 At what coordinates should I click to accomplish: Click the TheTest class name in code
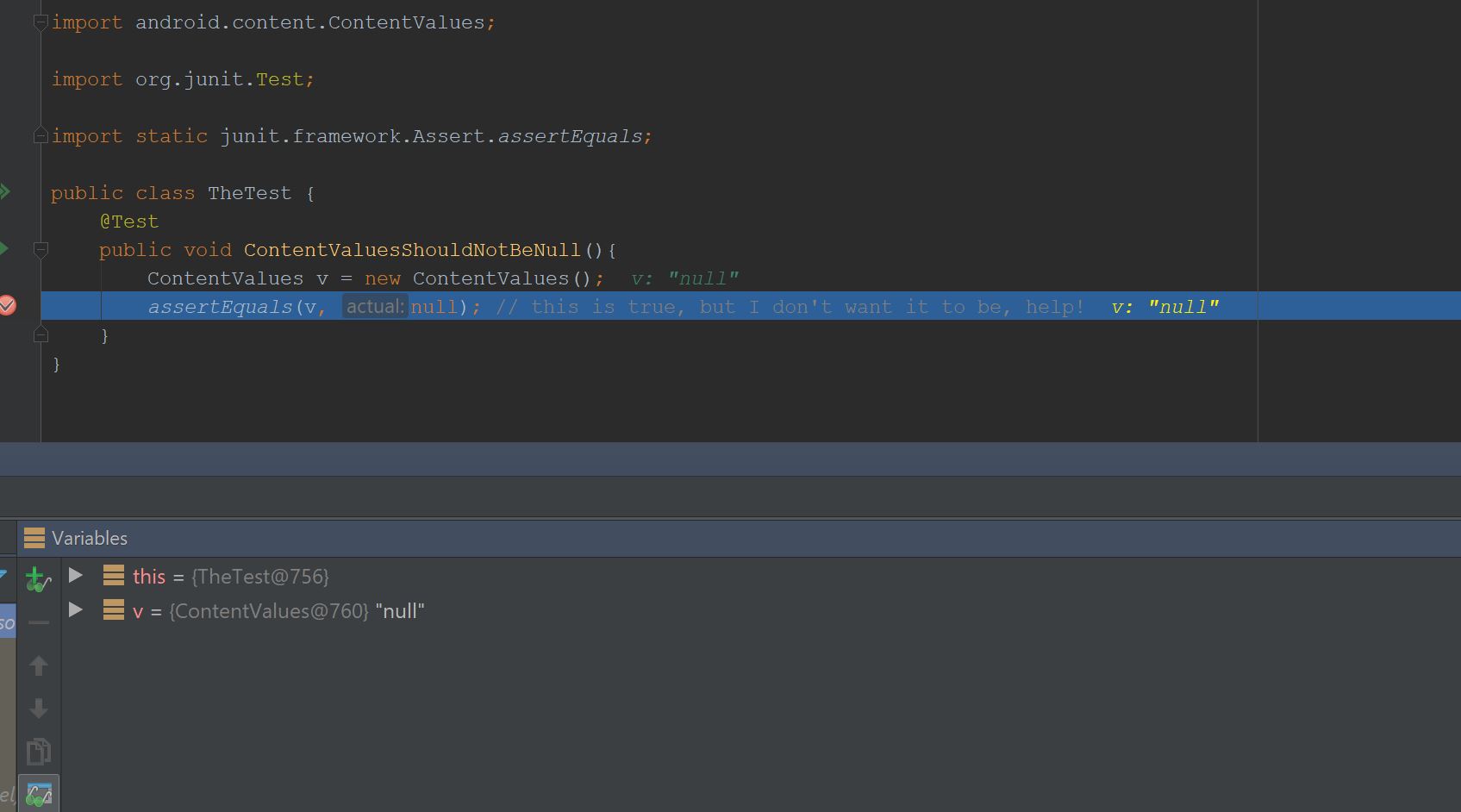[249, 193]
